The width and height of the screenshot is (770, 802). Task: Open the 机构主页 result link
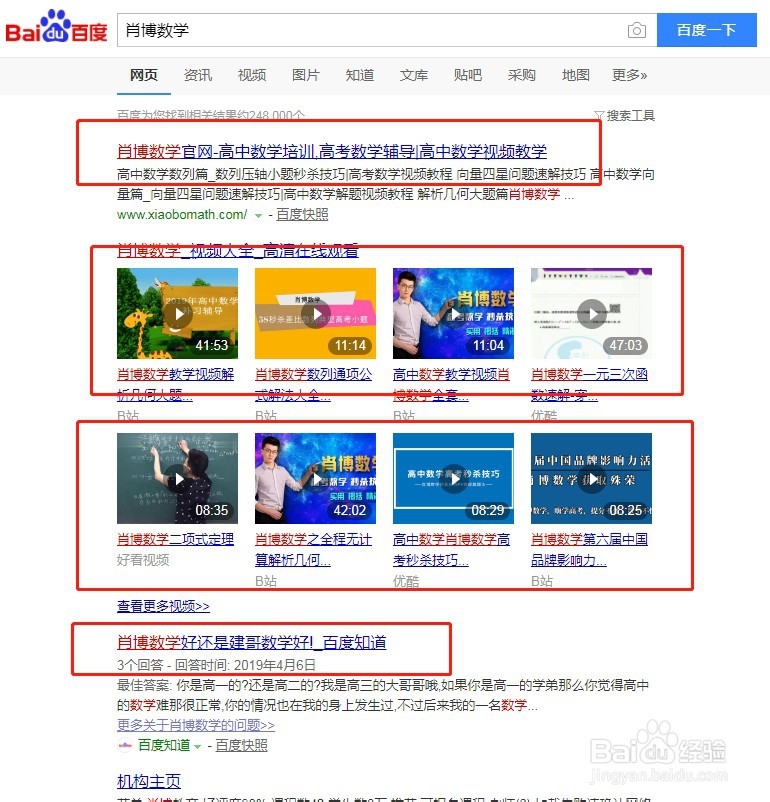pos(149,781)
